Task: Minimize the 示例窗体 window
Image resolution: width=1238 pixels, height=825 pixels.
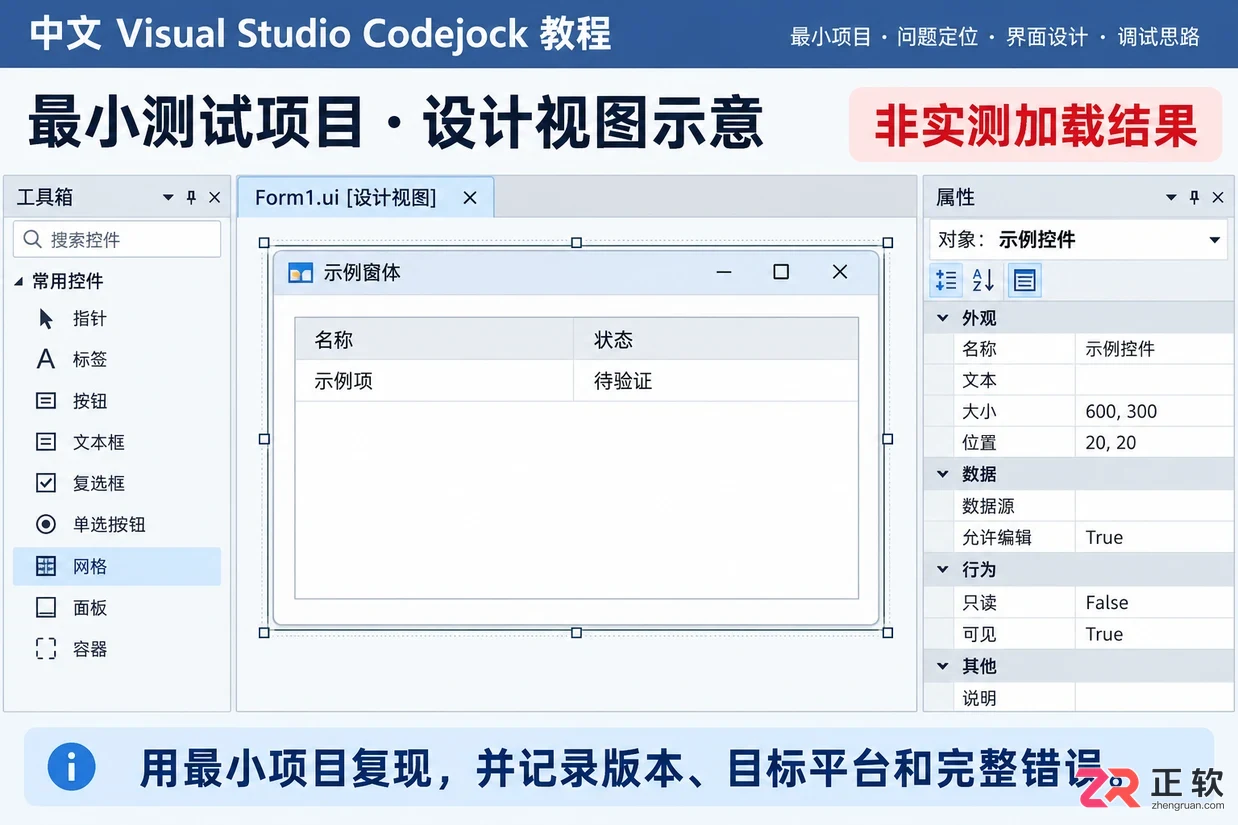Action: [x=725, y=272]
